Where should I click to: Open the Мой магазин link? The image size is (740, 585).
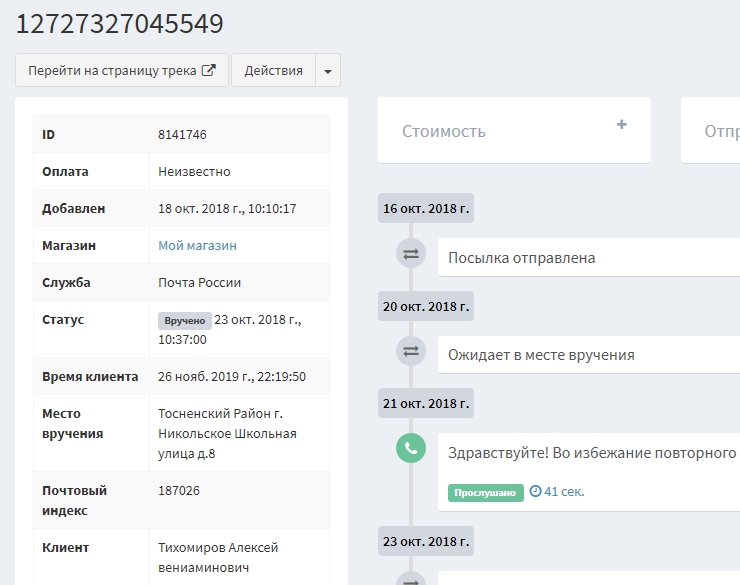(197, 245)
